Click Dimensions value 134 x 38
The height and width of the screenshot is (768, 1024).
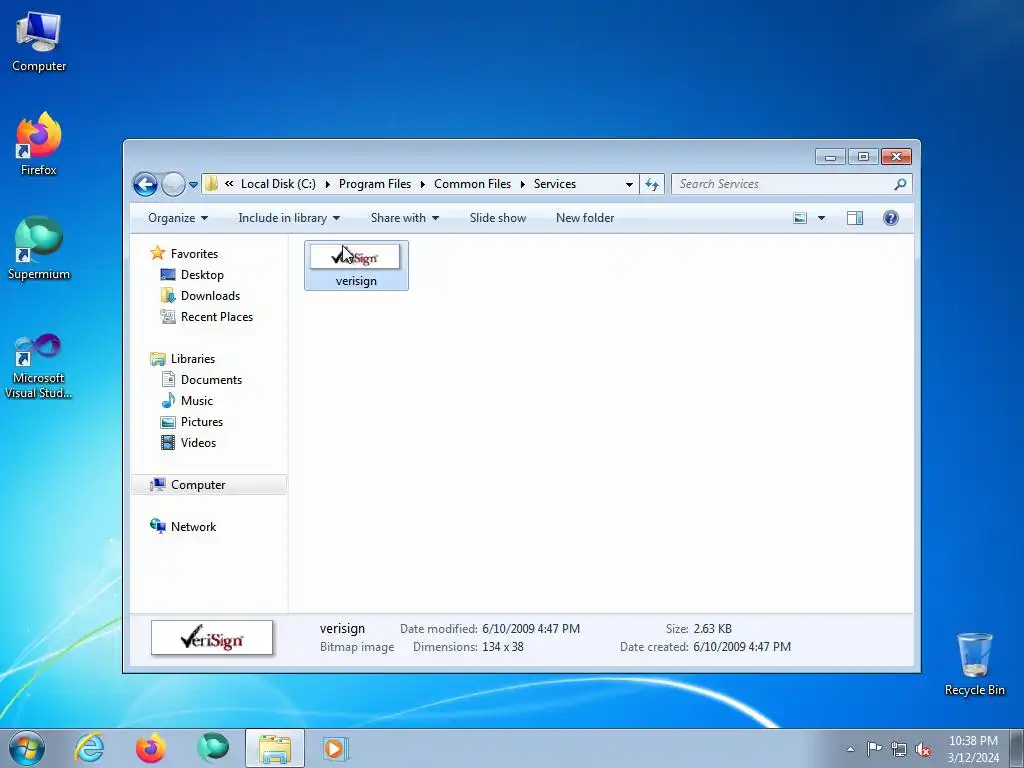point(503,647)
